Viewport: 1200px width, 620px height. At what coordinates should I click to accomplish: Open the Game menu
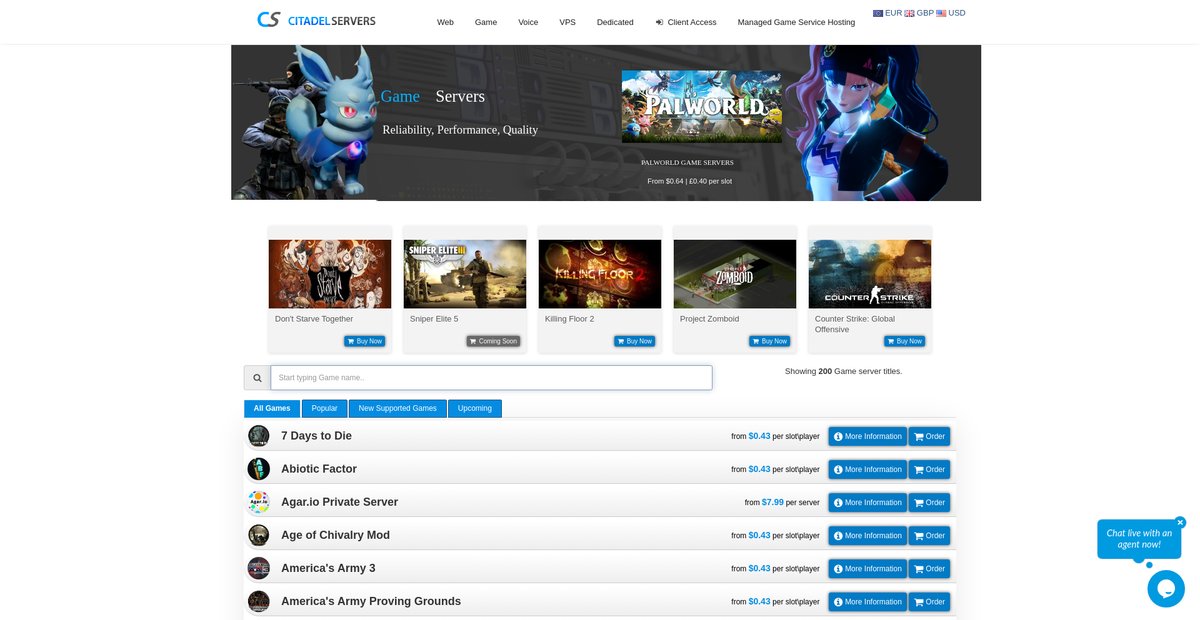coord(486,22)
